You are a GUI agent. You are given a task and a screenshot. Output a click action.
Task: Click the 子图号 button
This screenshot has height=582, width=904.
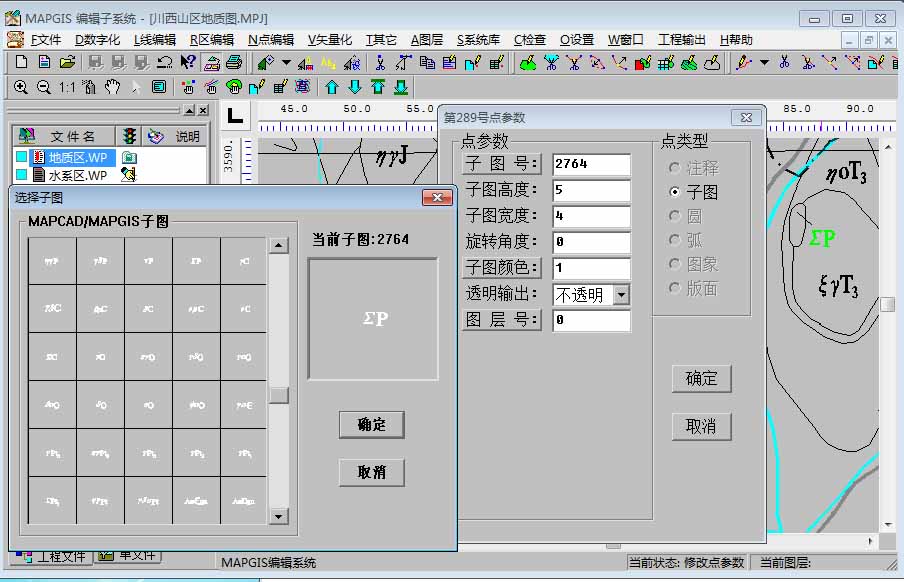coord(501,164)
